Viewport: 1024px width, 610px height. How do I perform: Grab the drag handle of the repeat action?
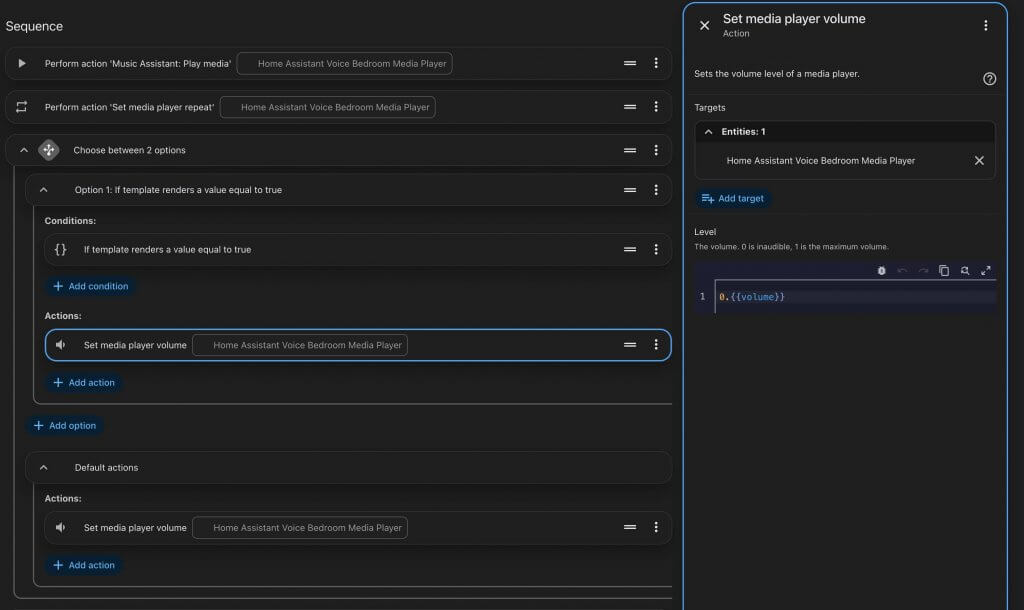pos(630,106)
